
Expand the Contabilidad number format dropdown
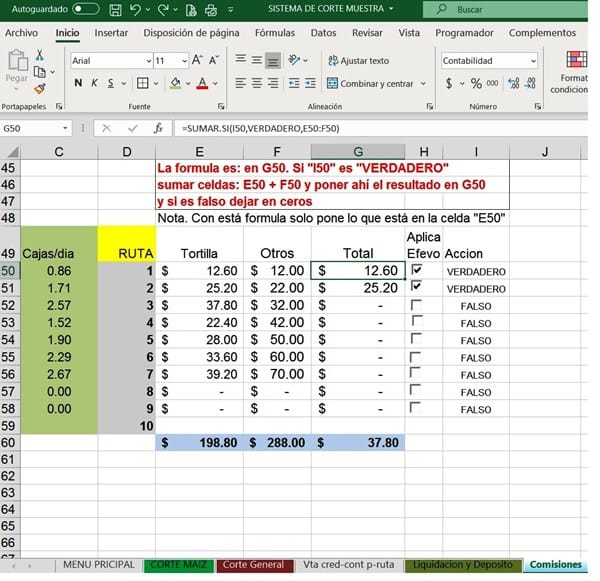[x=533, y=61]
